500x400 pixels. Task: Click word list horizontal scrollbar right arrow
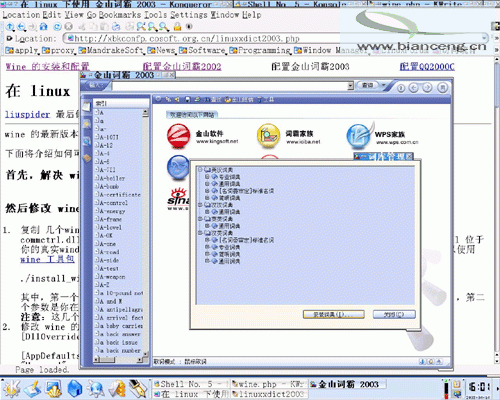(x=140, y=360)
